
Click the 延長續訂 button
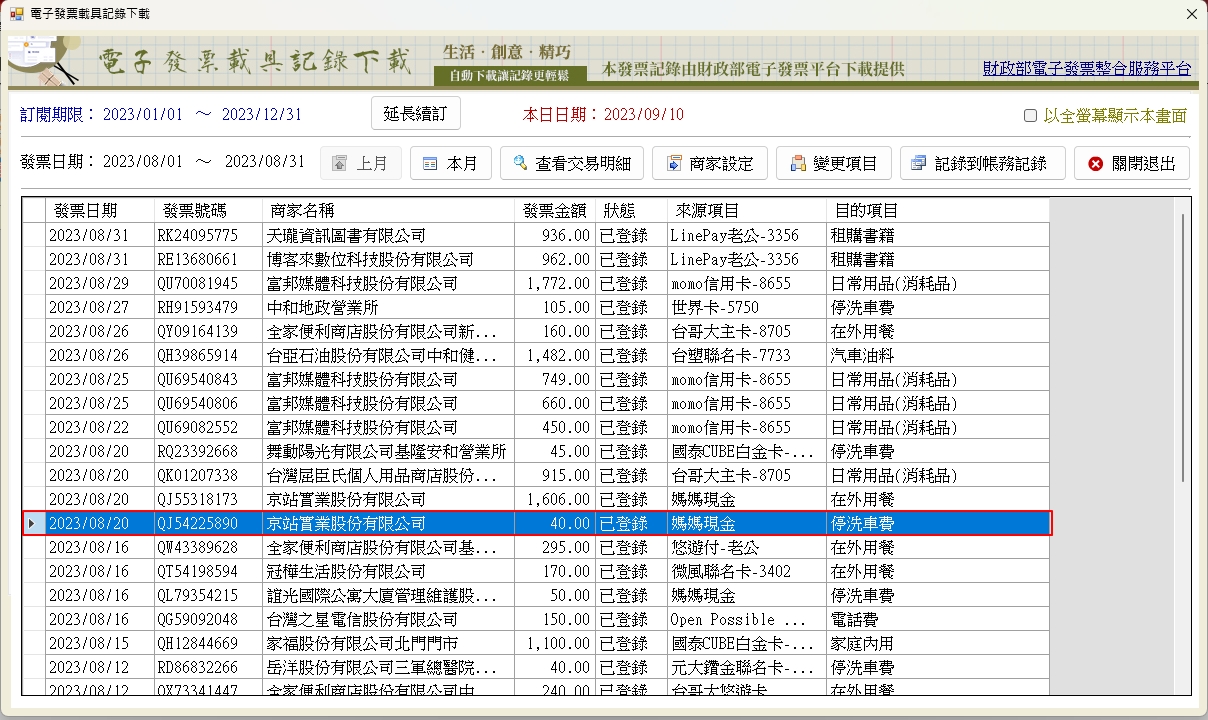[416, 113]
